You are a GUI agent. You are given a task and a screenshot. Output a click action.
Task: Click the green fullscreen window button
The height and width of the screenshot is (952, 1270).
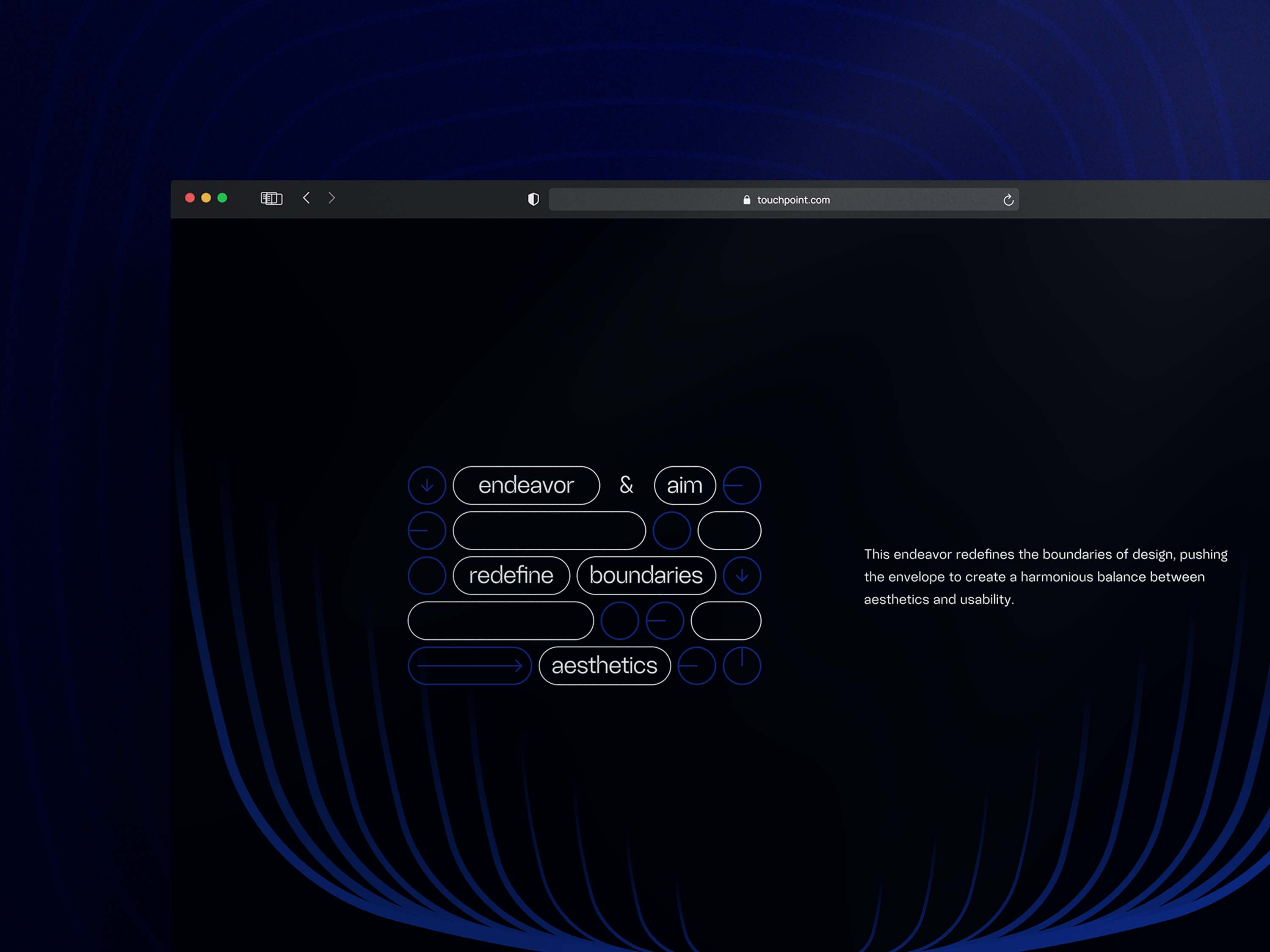222,198
